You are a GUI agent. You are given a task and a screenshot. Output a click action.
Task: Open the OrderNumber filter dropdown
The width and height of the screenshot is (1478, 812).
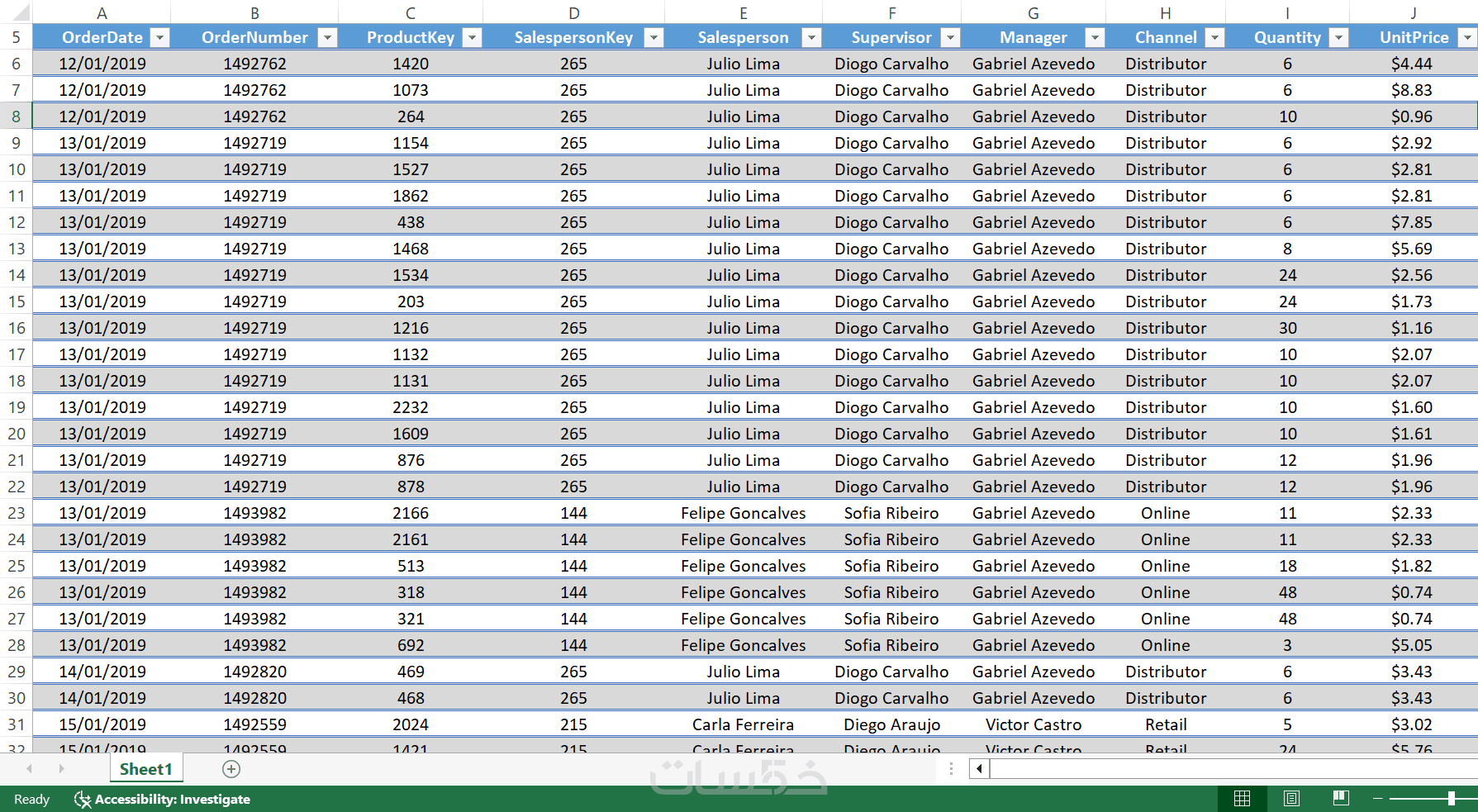(328, 37)
